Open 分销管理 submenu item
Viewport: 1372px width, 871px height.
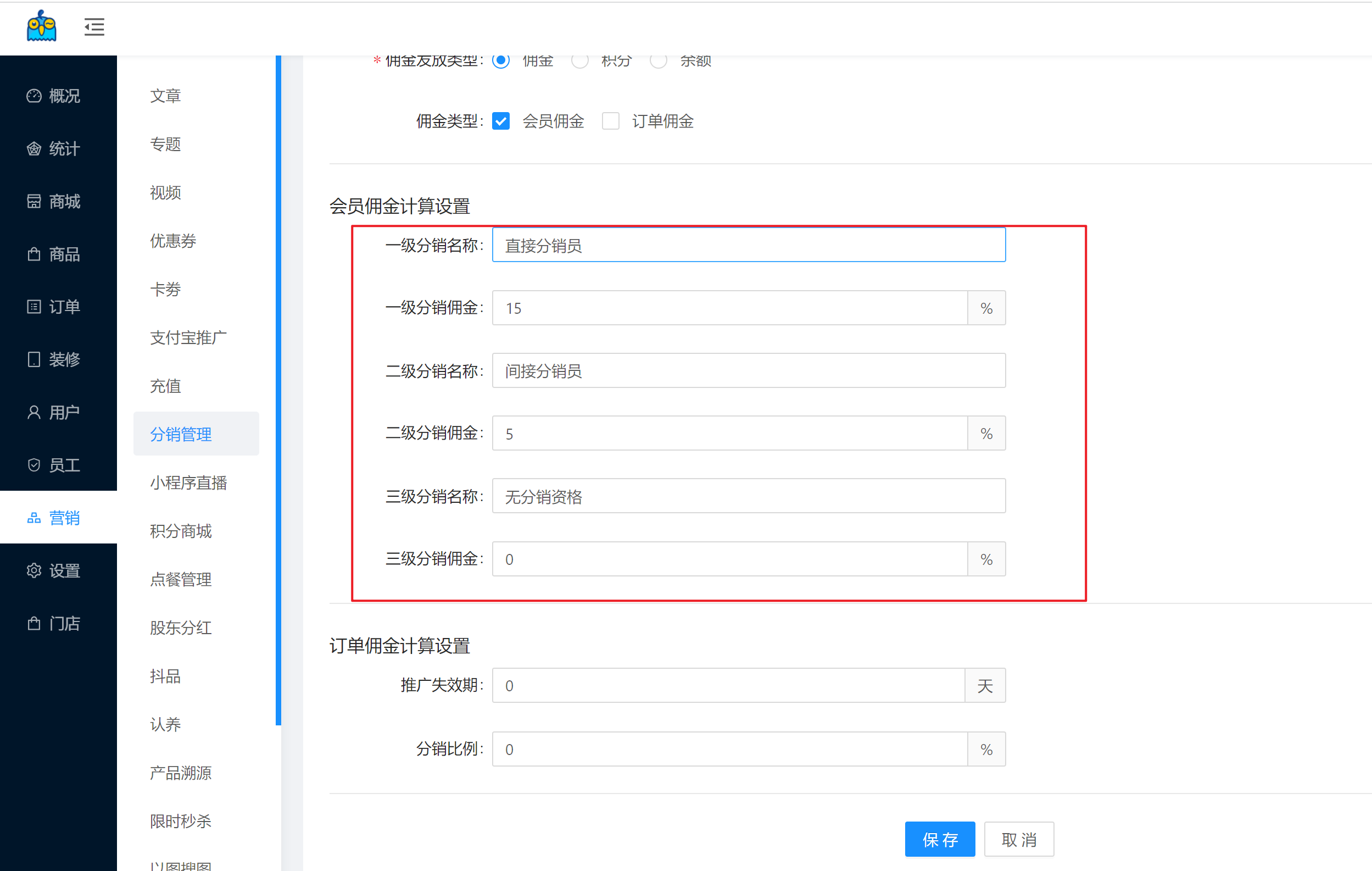point(181,434)
